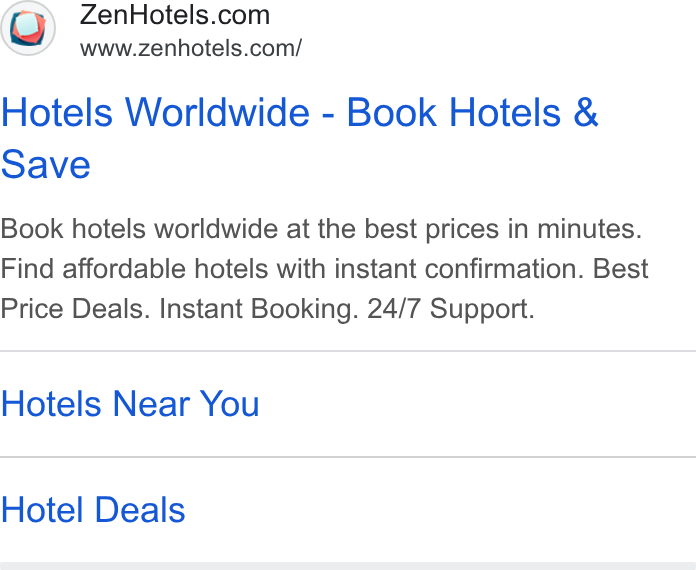
Task: Click the gray separator bar below 'Hotel Deals'
Action: [348, 566]
